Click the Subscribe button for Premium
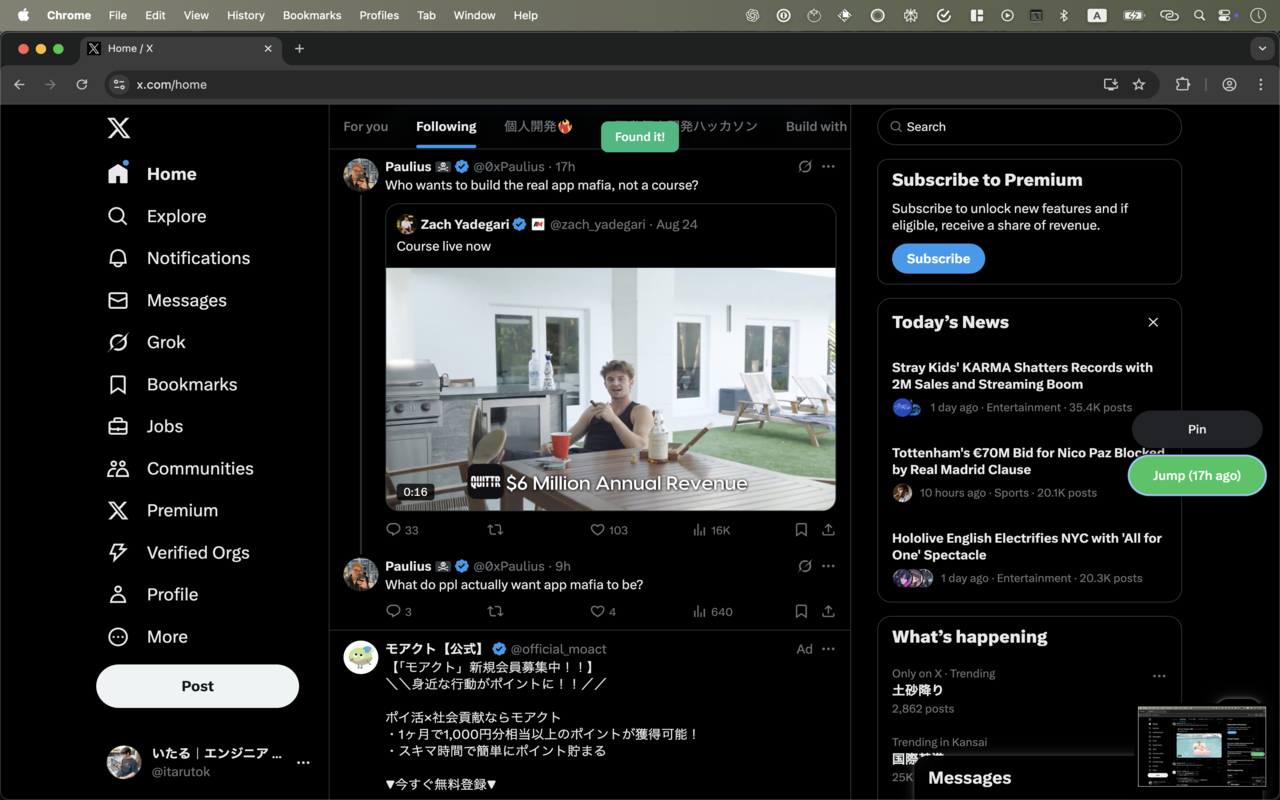This screenshot has width=1280, height=800. [938, 258]
